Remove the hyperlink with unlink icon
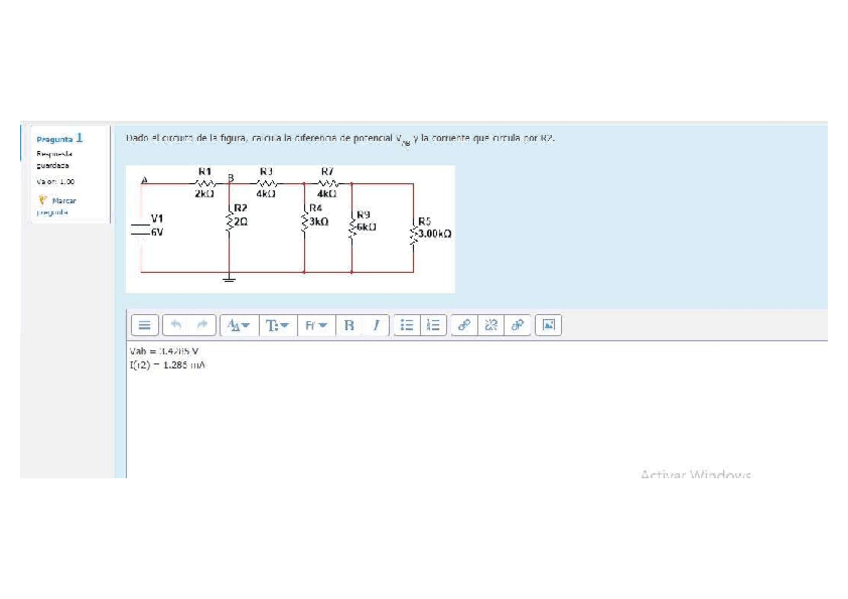The width and height of the screenshot is (848, 599). pyautogui.click(x=491, y=325)
